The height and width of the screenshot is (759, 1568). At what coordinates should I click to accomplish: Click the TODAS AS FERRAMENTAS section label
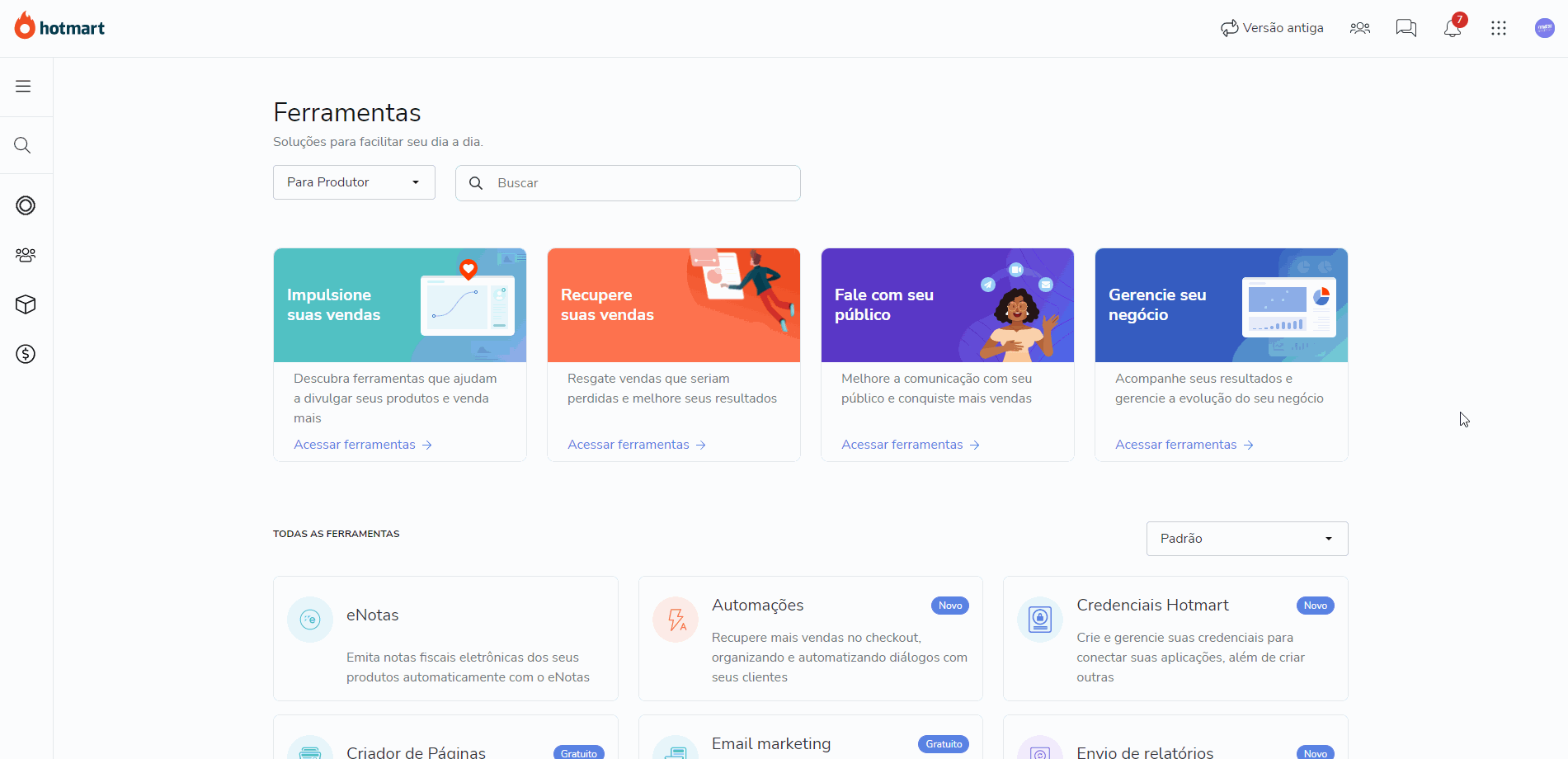click(x=337, y=534)
